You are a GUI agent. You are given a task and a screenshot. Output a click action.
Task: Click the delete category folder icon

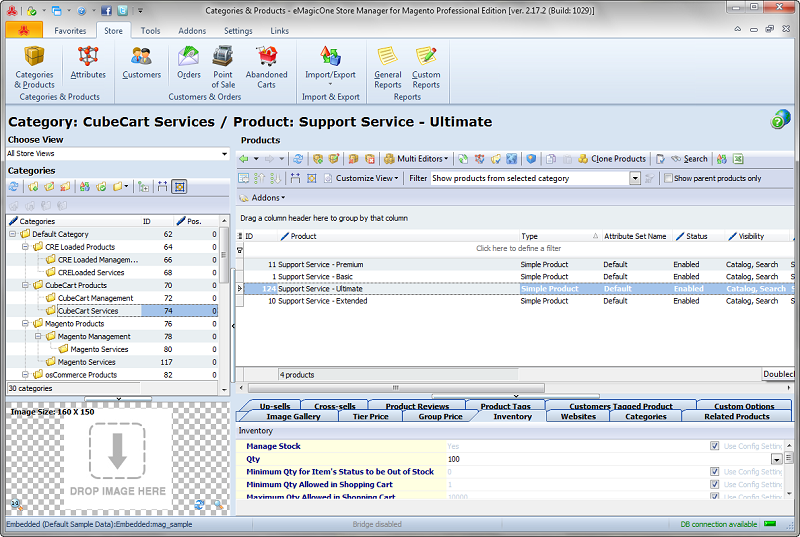65,187
